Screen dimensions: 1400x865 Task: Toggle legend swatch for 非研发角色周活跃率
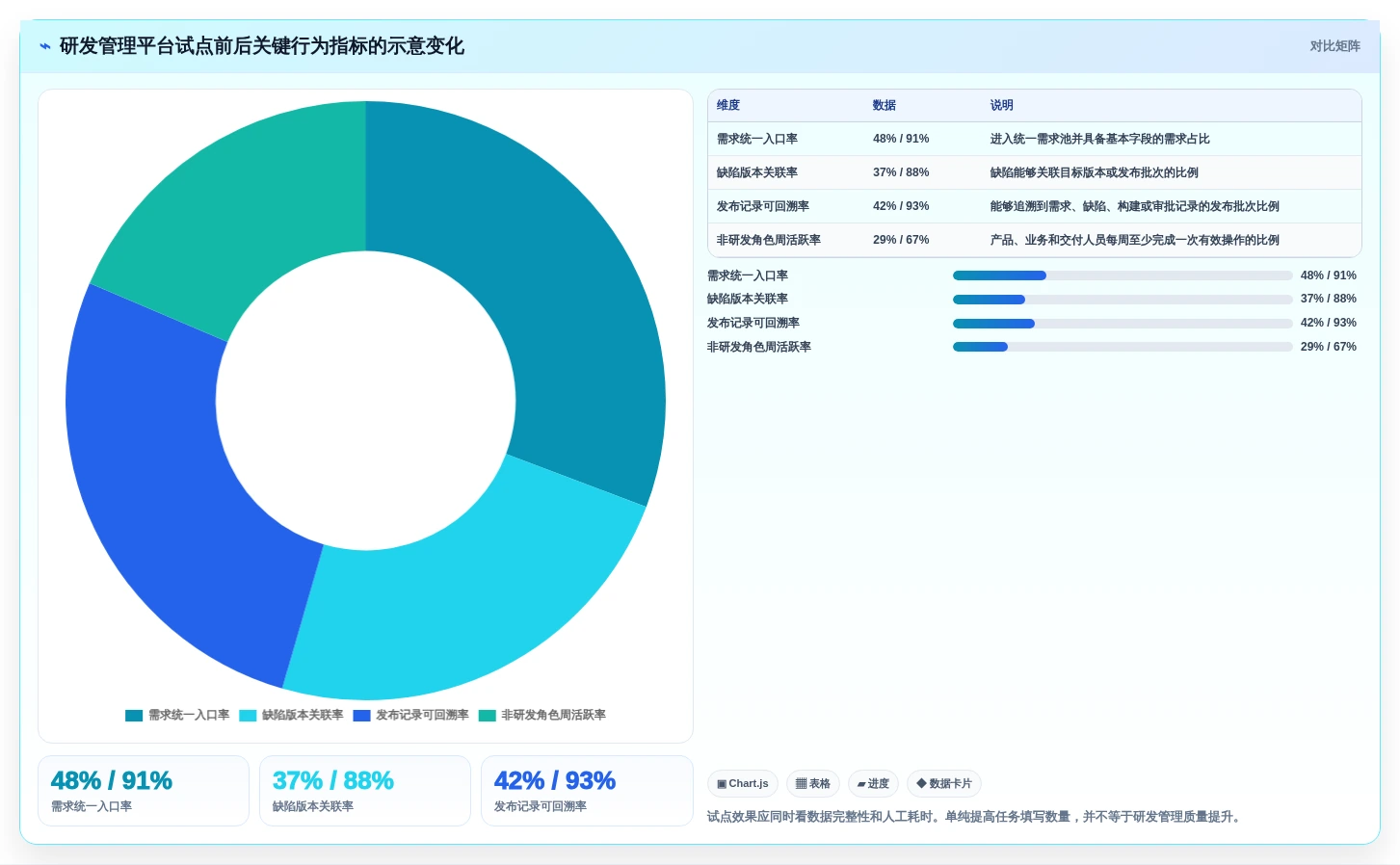point(487,716)
